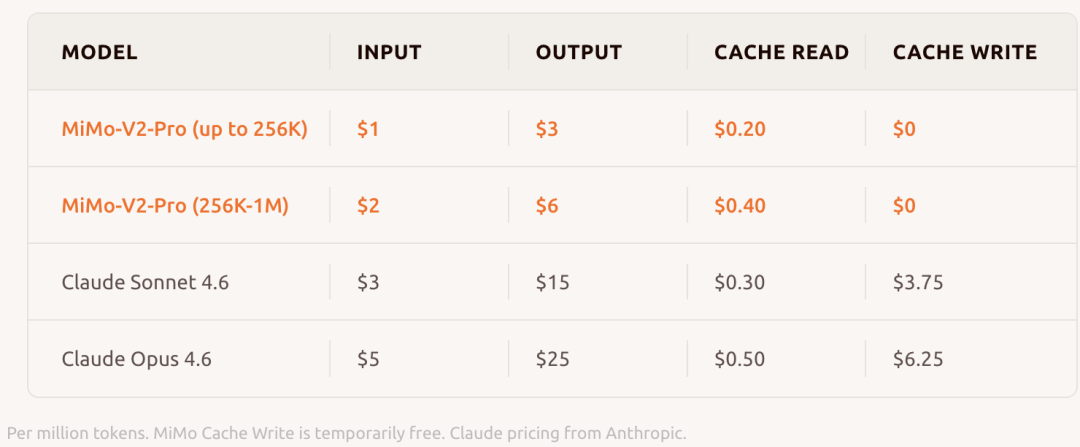Select the MiMo-V2-Pro (up to 256K) row label
The image size is (1080, 447).
(x=184, y=129)
